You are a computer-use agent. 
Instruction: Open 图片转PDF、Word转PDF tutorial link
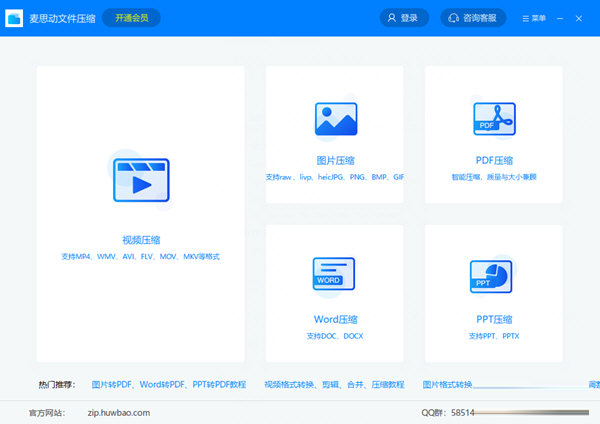169,384
